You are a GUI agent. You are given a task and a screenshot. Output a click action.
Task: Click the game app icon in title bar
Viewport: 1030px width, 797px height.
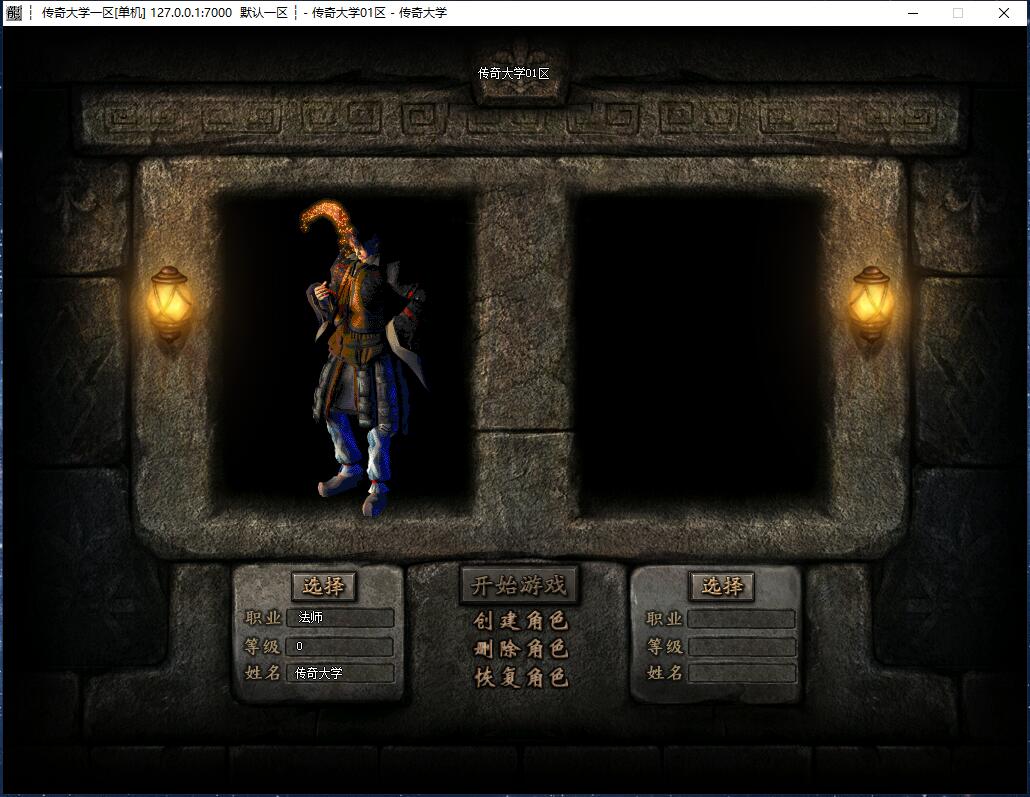[14, 12]
